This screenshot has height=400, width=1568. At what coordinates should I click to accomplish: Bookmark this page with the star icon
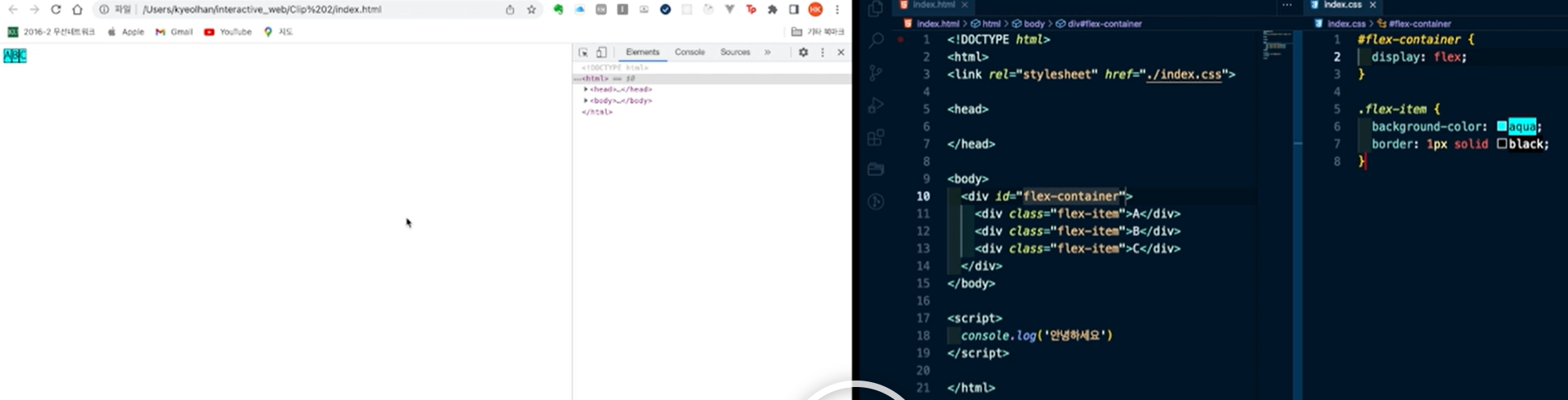click(x=531, y=10)
